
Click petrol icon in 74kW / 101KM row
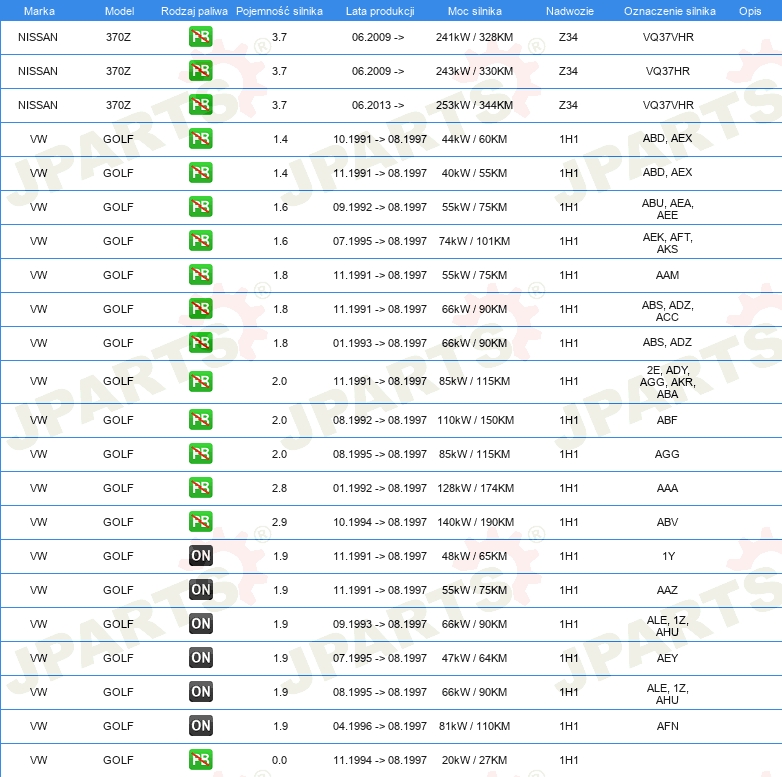(200, 240)
